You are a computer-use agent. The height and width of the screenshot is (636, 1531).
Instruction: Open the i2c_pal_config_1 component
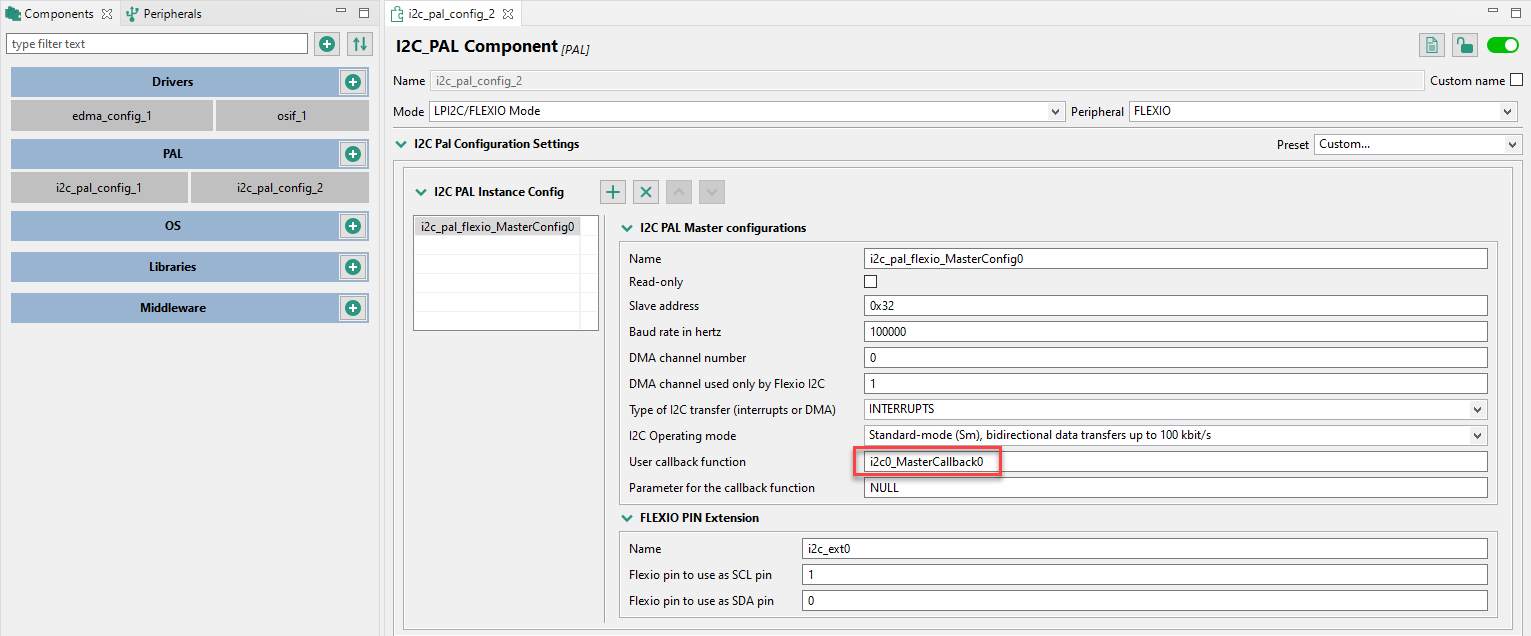[99, 188]
